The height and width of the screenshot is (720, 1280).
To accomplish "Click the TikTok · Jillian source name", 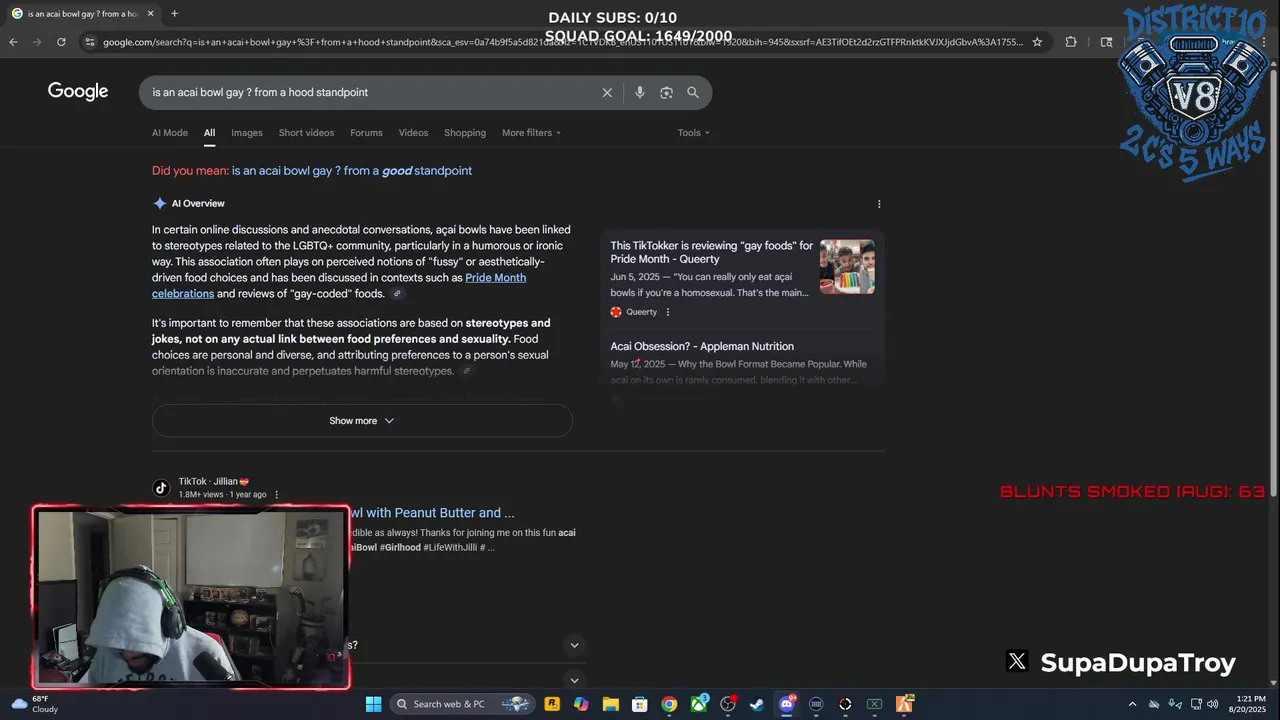I will pyautogui.click(x=214, y=481).
